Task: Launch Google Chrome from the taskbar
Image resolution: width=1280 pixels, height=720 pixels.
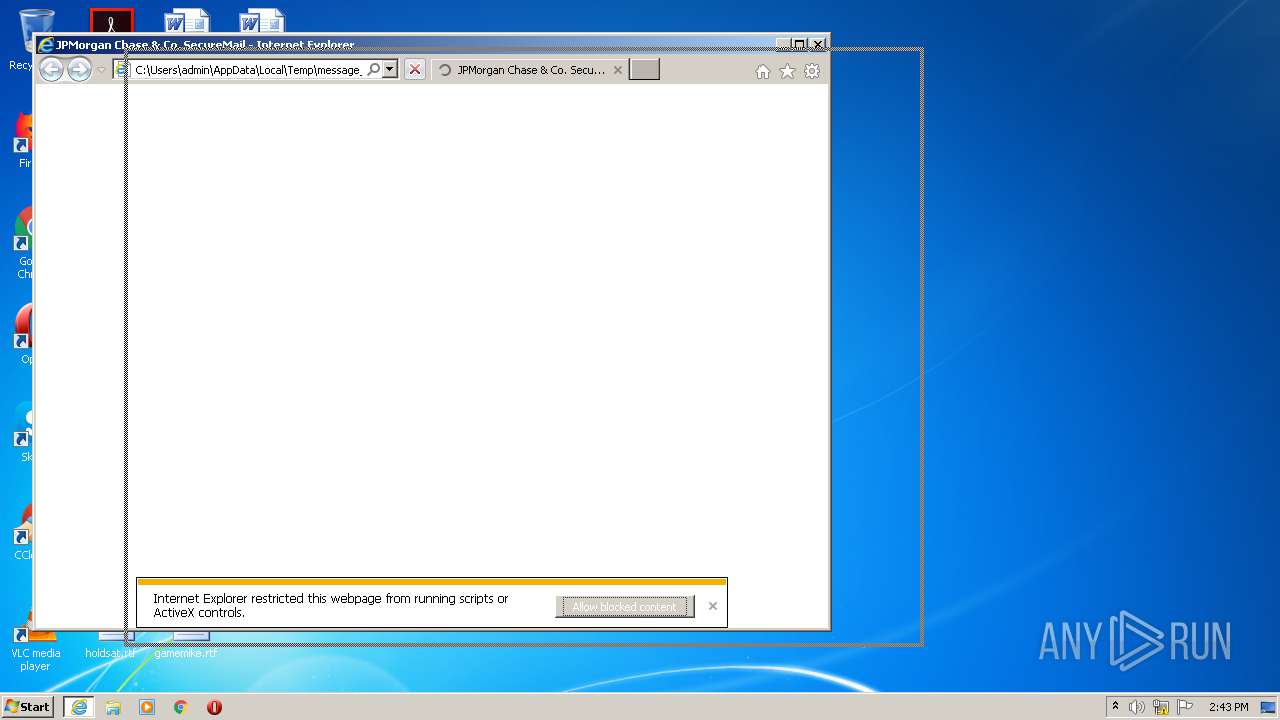Action: pyautogui.click(x=180, y=707)
